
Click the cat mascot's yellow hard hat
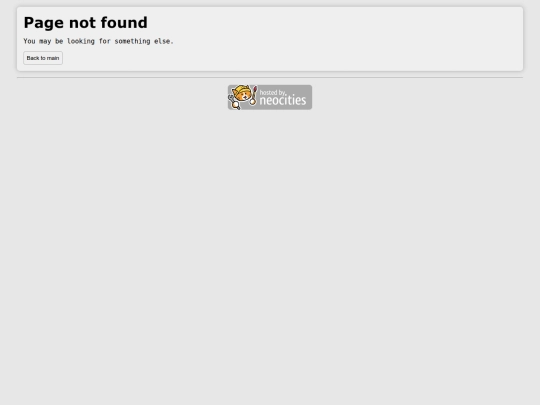(242, 91)
